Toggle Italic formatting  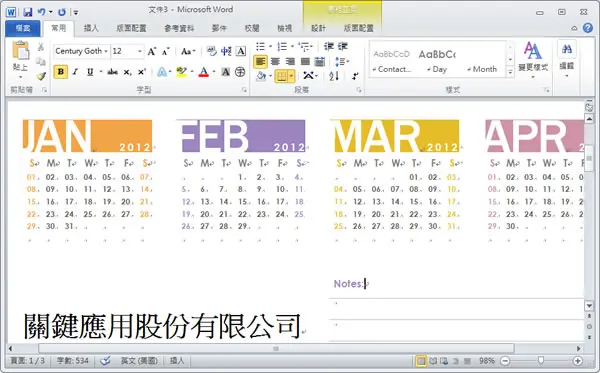(x=75, y=72)
